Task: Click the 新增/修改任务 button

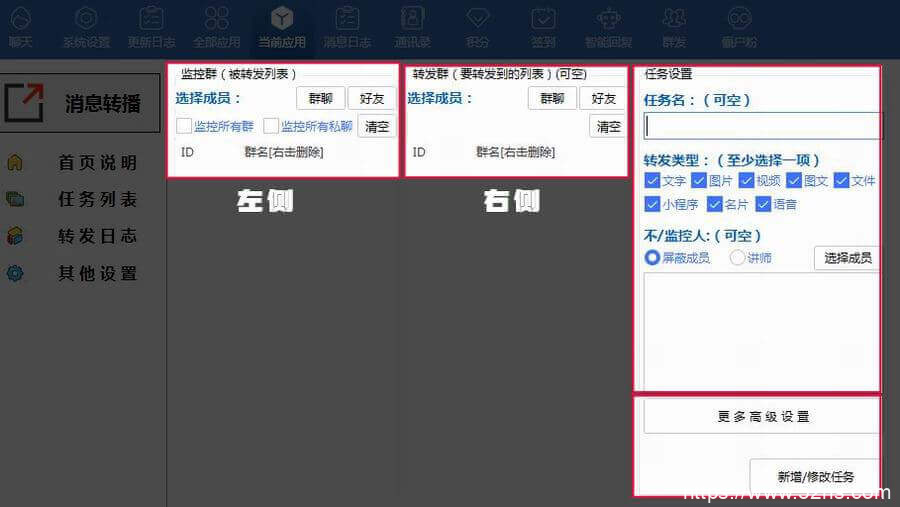Action: (x=815, y=477)
